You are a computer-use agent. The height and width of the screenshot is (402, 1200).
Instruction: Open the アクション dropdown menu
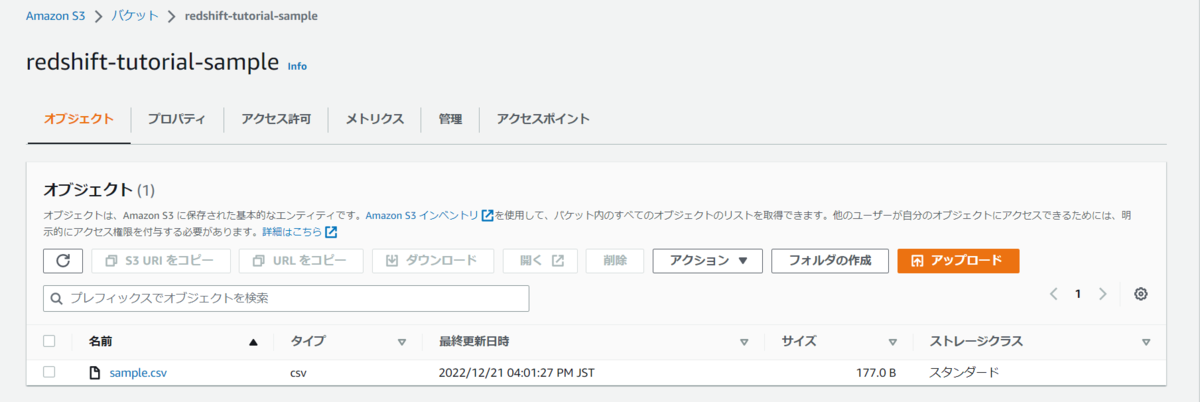[708, 261]
